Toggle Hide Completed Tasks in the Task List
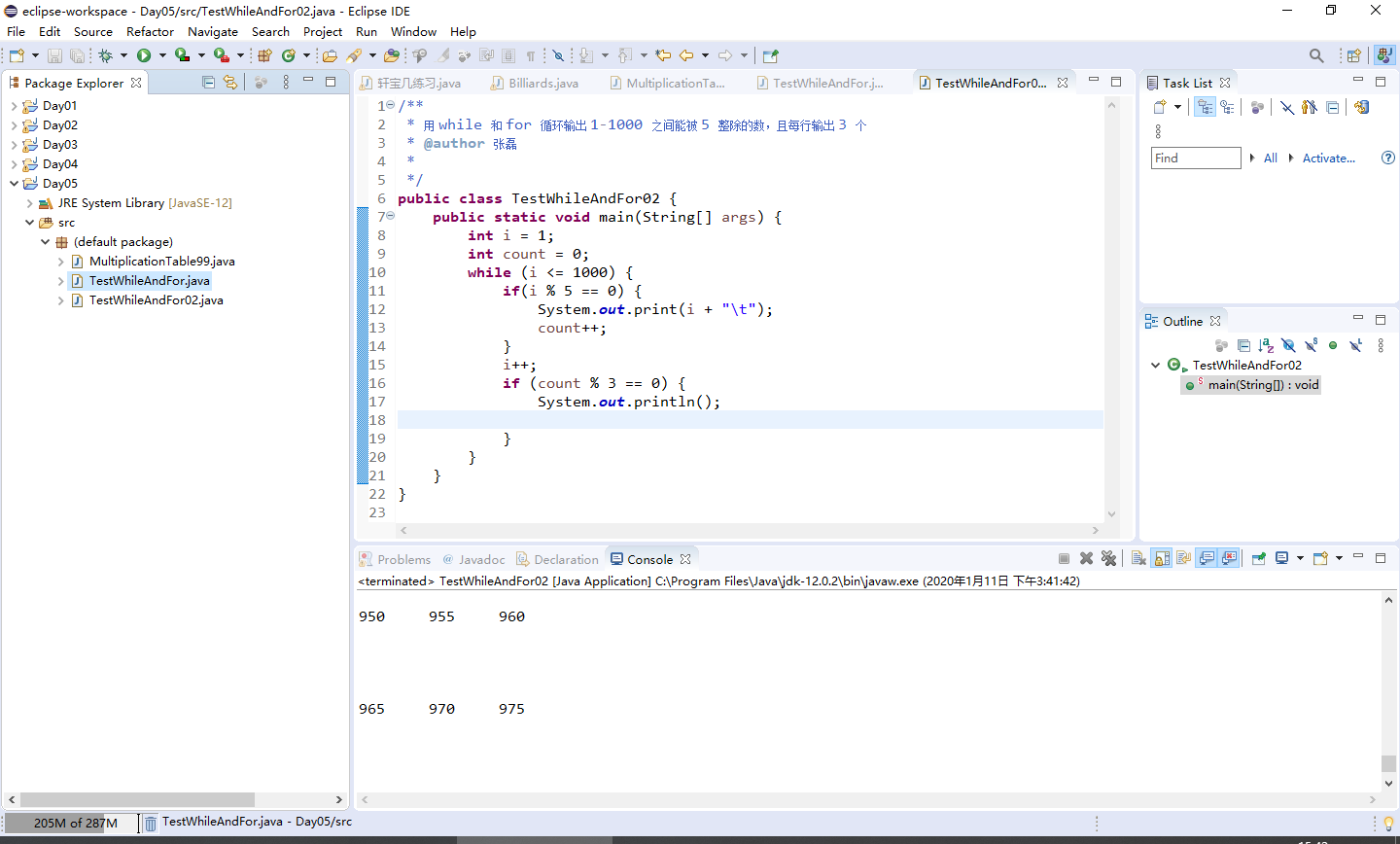This screenshot has width=1400, height=844. 1287,107
